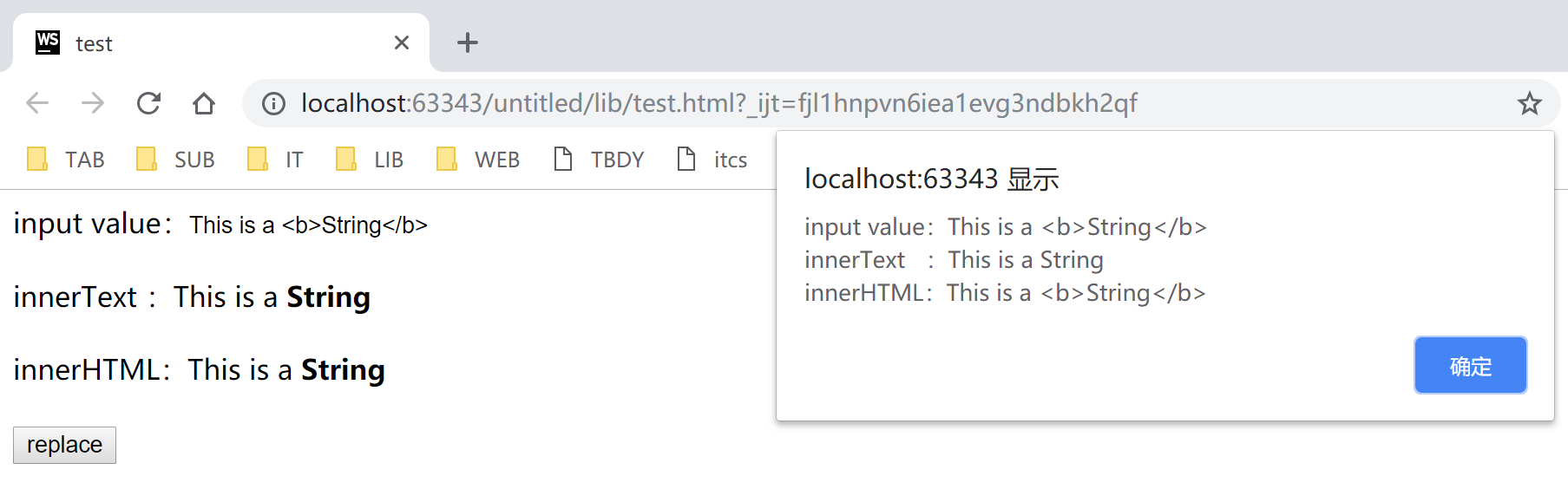Click the replace button on the page
Screen dimensions: 1568x502
63,445
